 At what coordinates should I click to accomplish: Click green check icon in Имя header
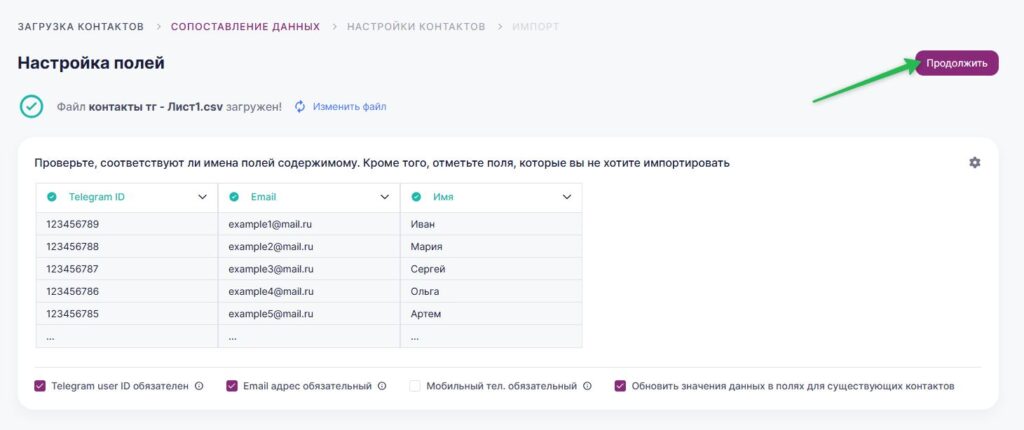point(416,197)
